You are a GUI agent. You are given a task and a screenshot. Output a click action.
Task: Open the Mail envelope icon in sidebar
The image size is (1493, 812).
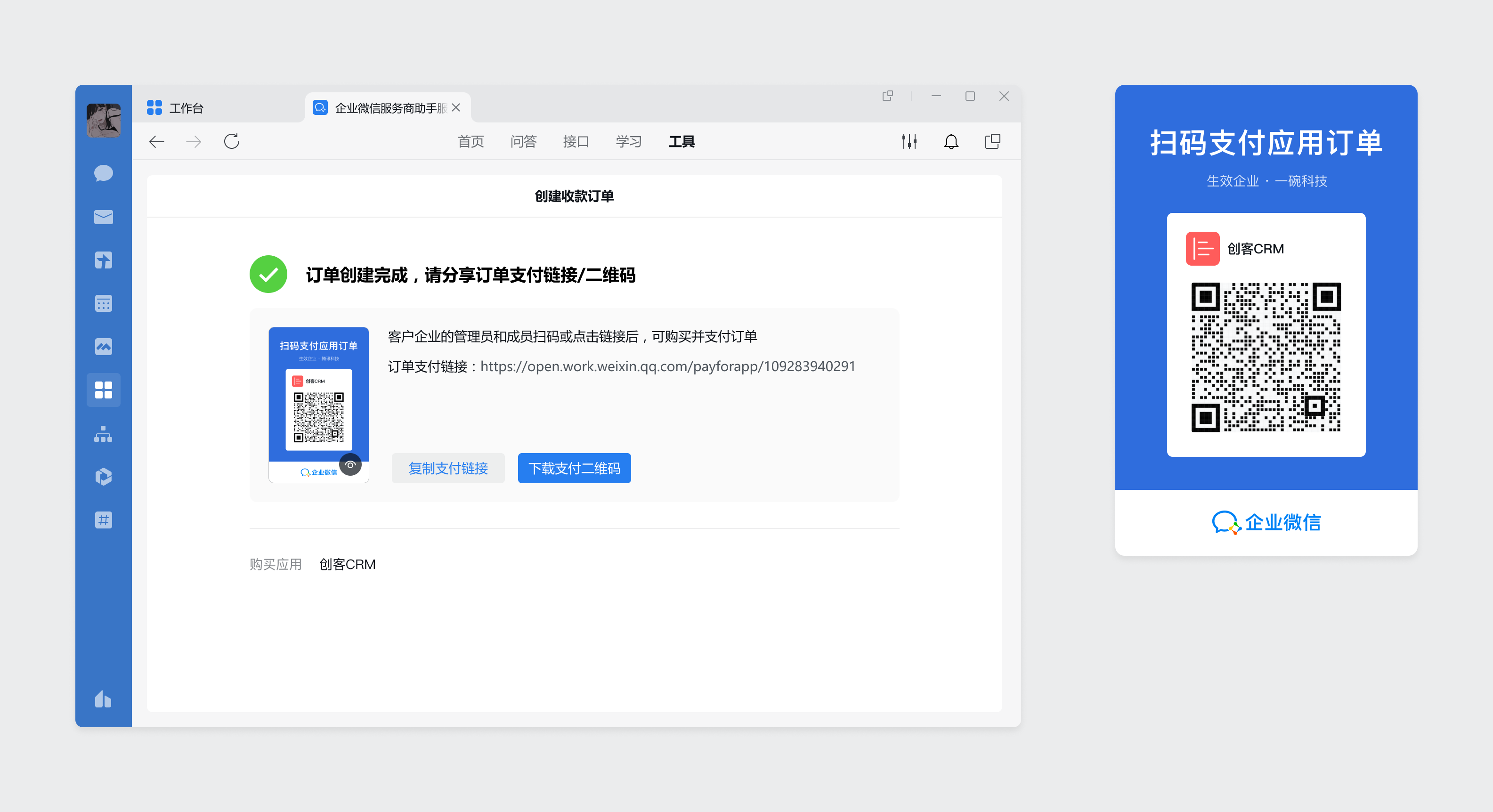click(103, 217)
